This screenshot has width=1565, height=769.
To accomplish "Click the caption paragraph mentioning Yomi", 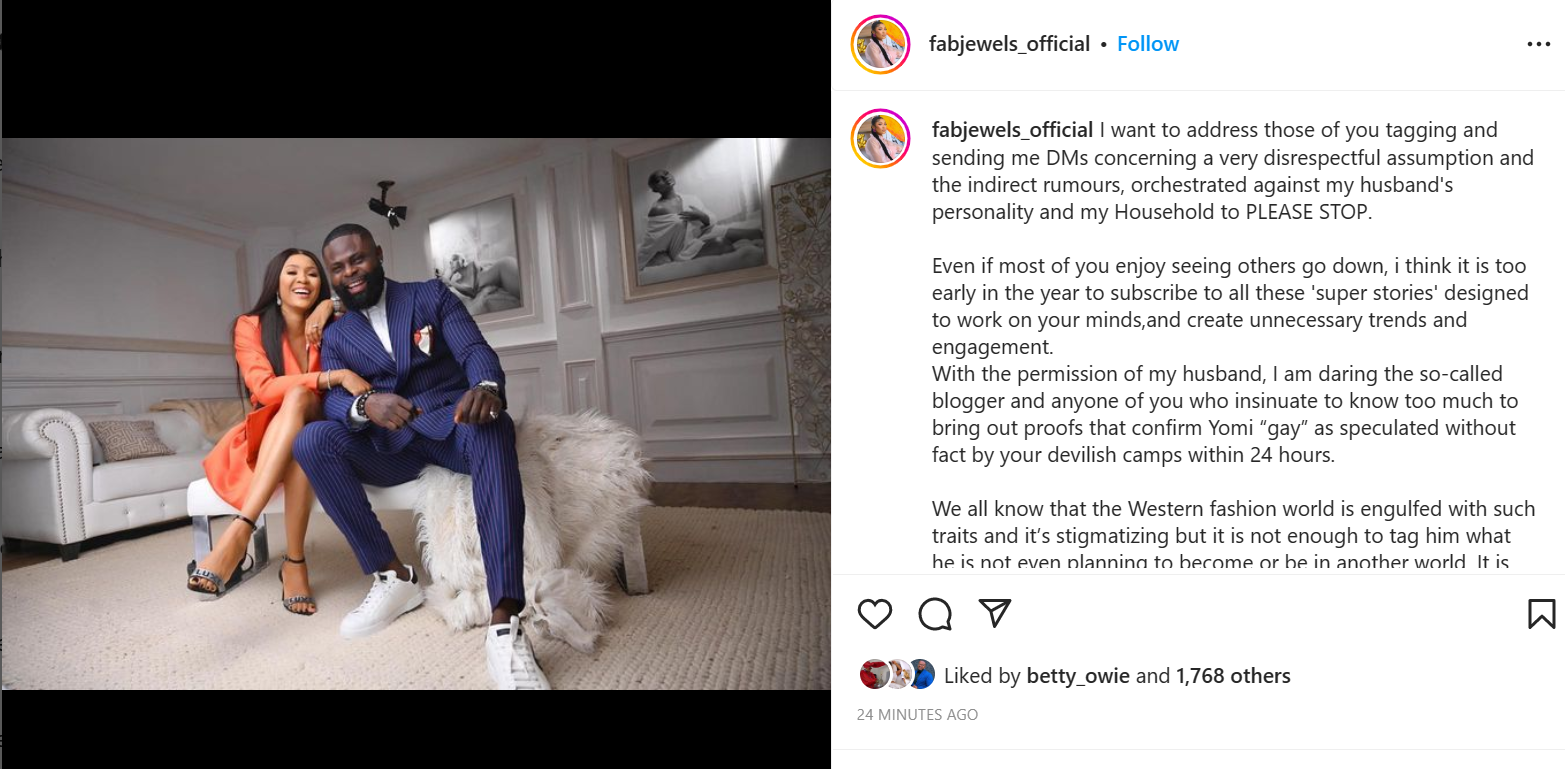I will tap(1224, 415).
